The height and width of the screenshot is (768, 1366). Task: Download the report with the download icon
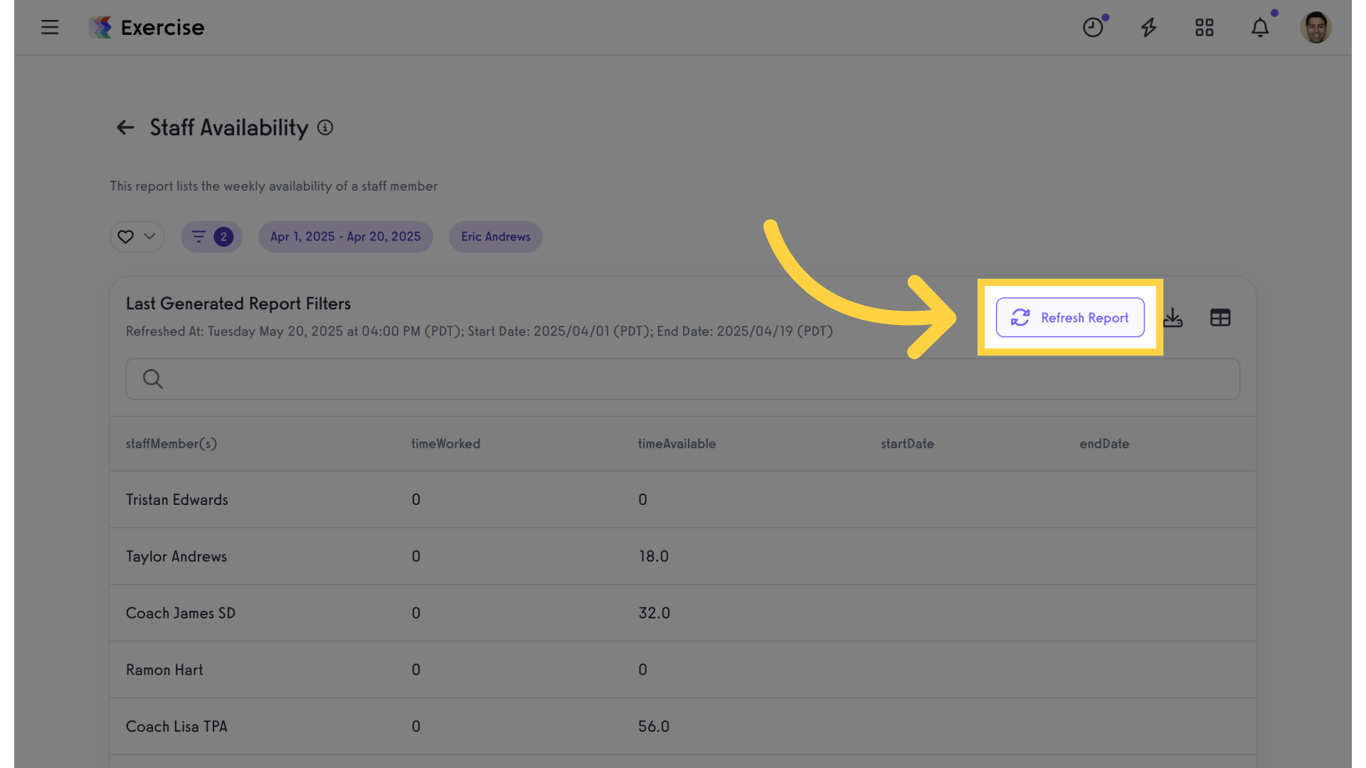coord(1173,318)
